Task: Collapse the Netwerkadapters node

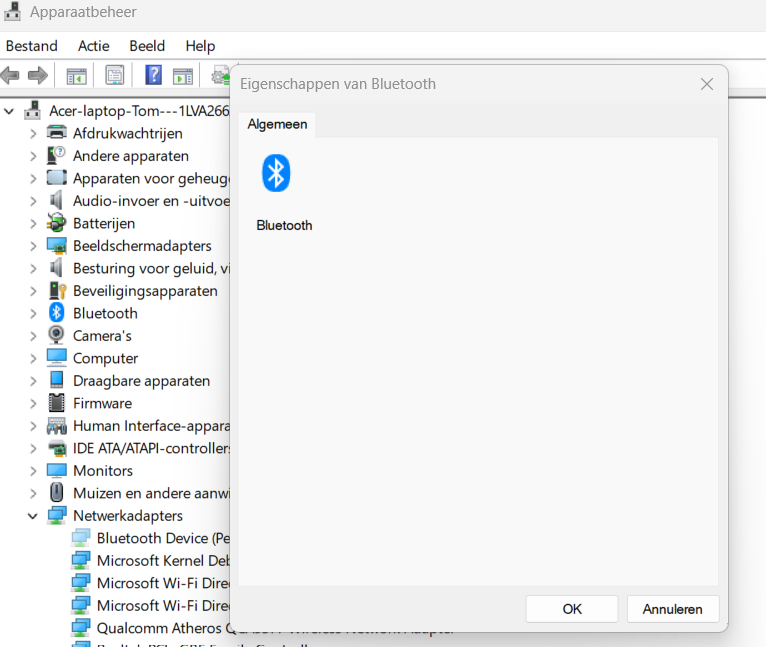Action: 33,516
